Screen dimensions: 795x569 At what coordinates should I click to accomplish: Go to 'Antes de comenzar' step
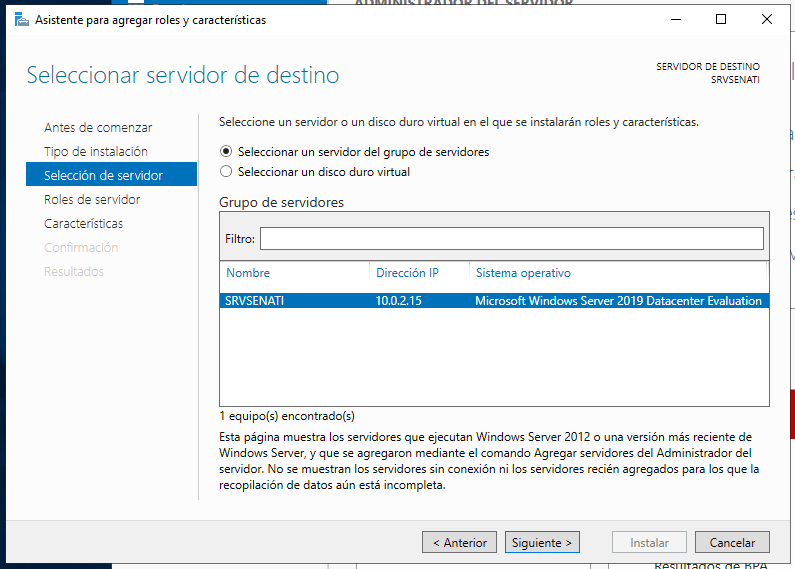click(98, 127)
